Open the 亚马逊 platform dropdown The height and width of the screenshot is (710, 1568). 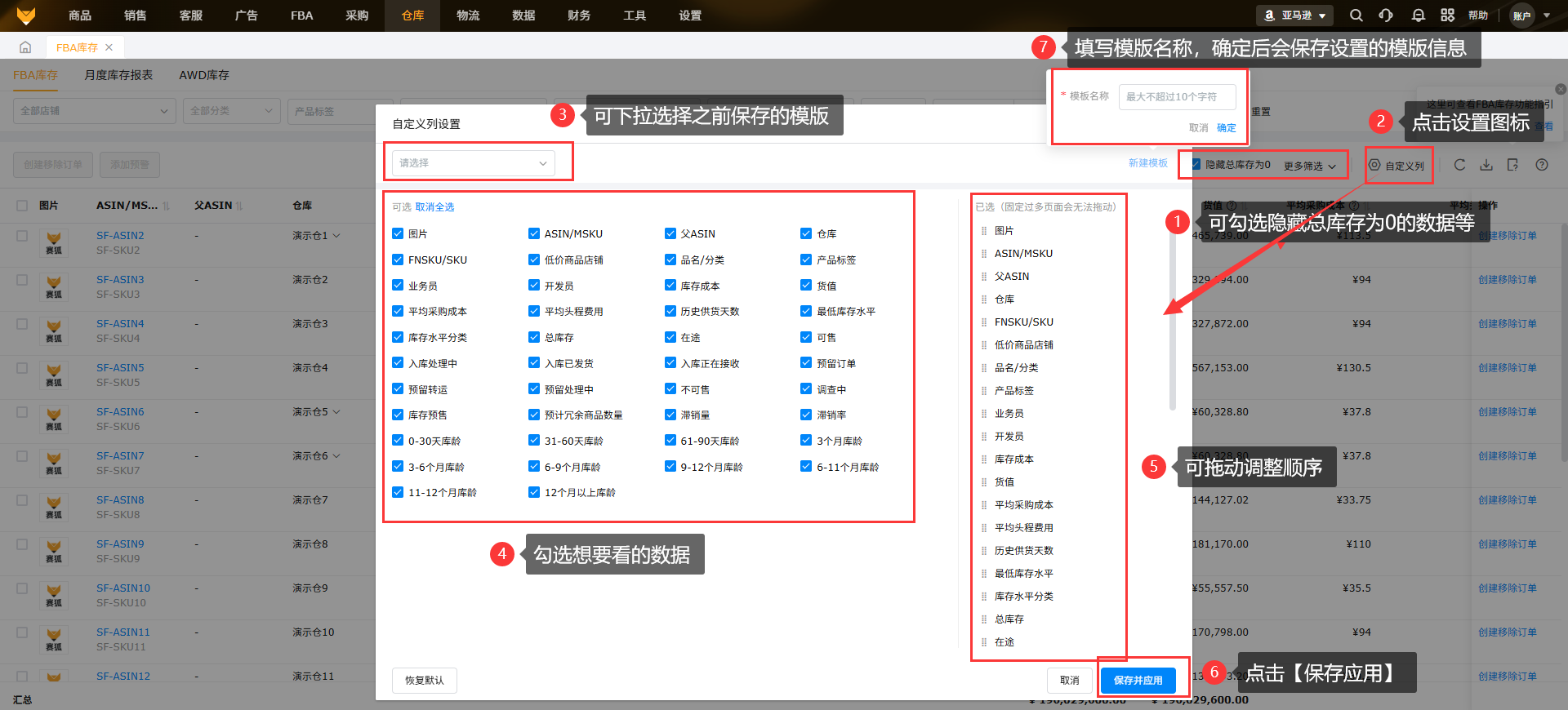pos(1294,16)
